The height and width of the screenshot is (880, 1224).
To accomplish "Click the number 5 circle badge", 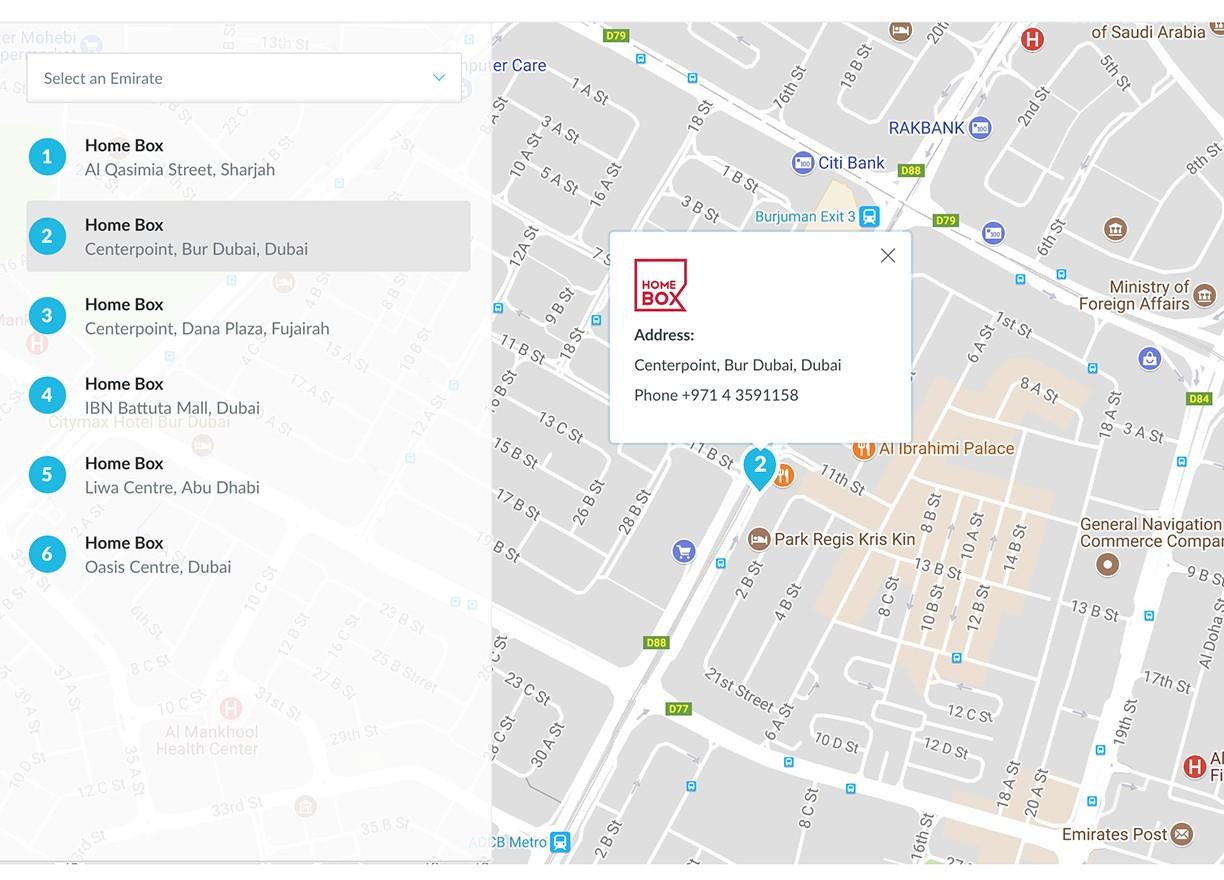I will [x=47, y=475].
